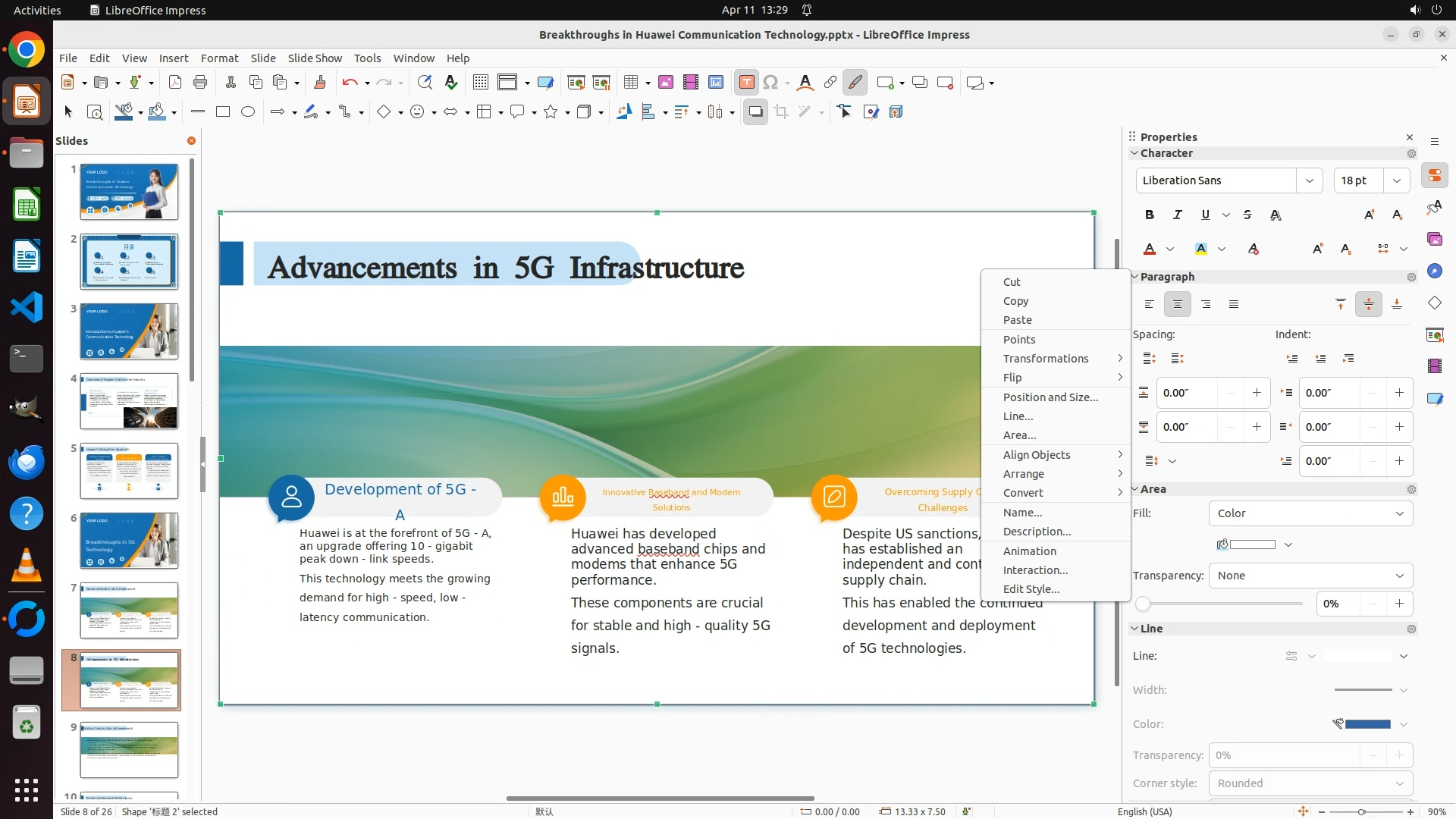Viewport: 1456px width, 819px height.
Task: Click the Display Grid icon
Action: click(x=480, y=83)
